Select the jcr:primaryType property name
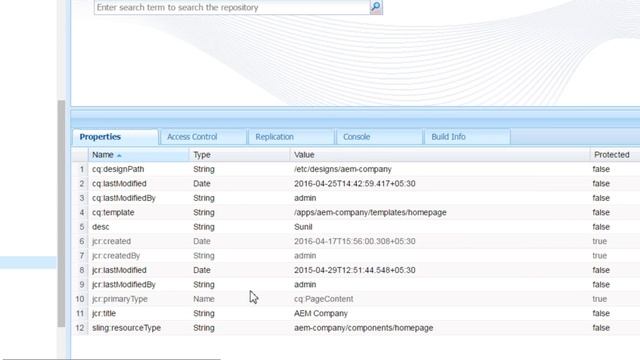Screen dimensions: 640x360 120,299
